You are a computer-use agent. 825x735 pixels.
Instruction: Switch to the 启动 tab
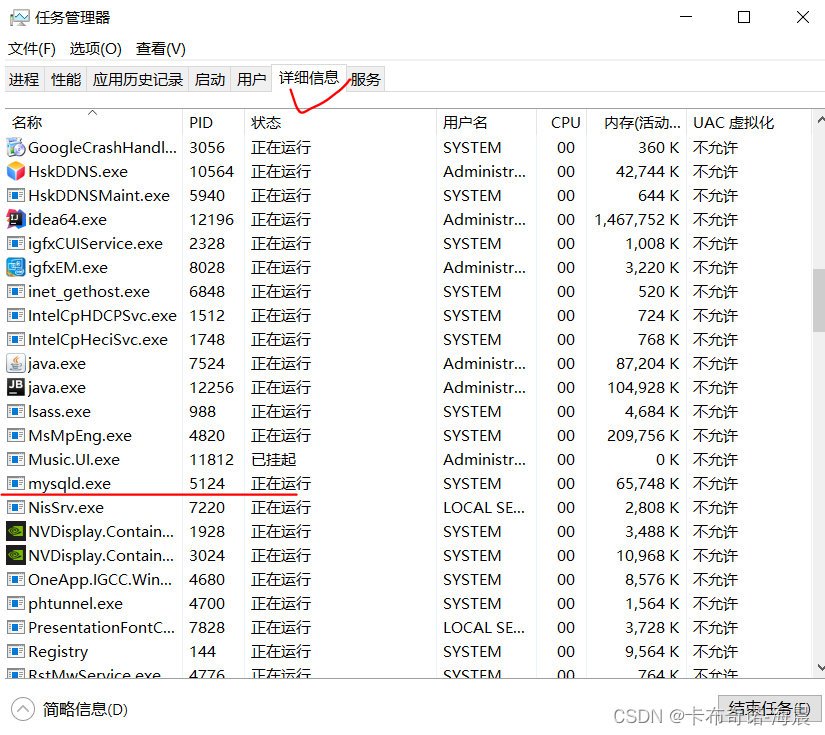(209, 79)
